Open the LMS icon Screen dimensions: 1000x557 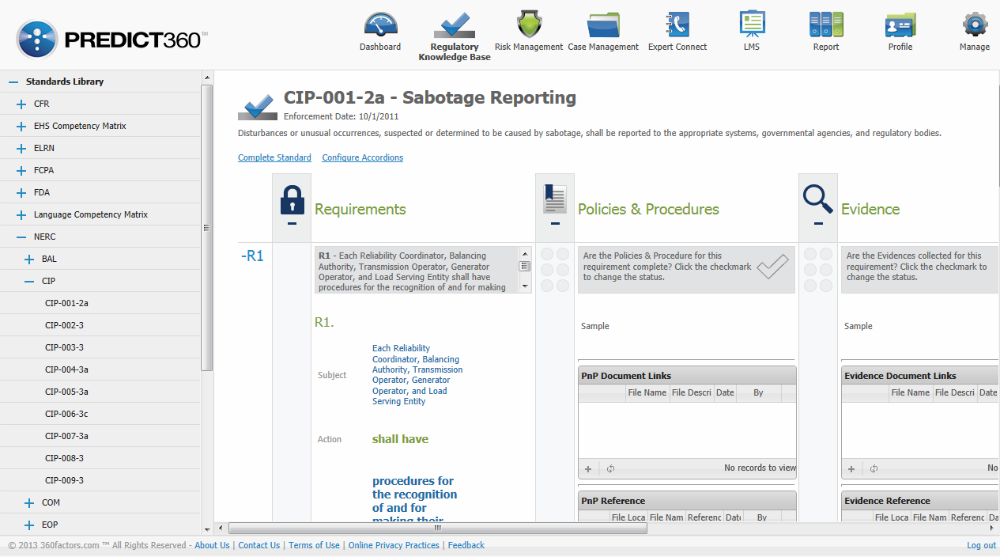pyautogui.click(x=752, y=24)
